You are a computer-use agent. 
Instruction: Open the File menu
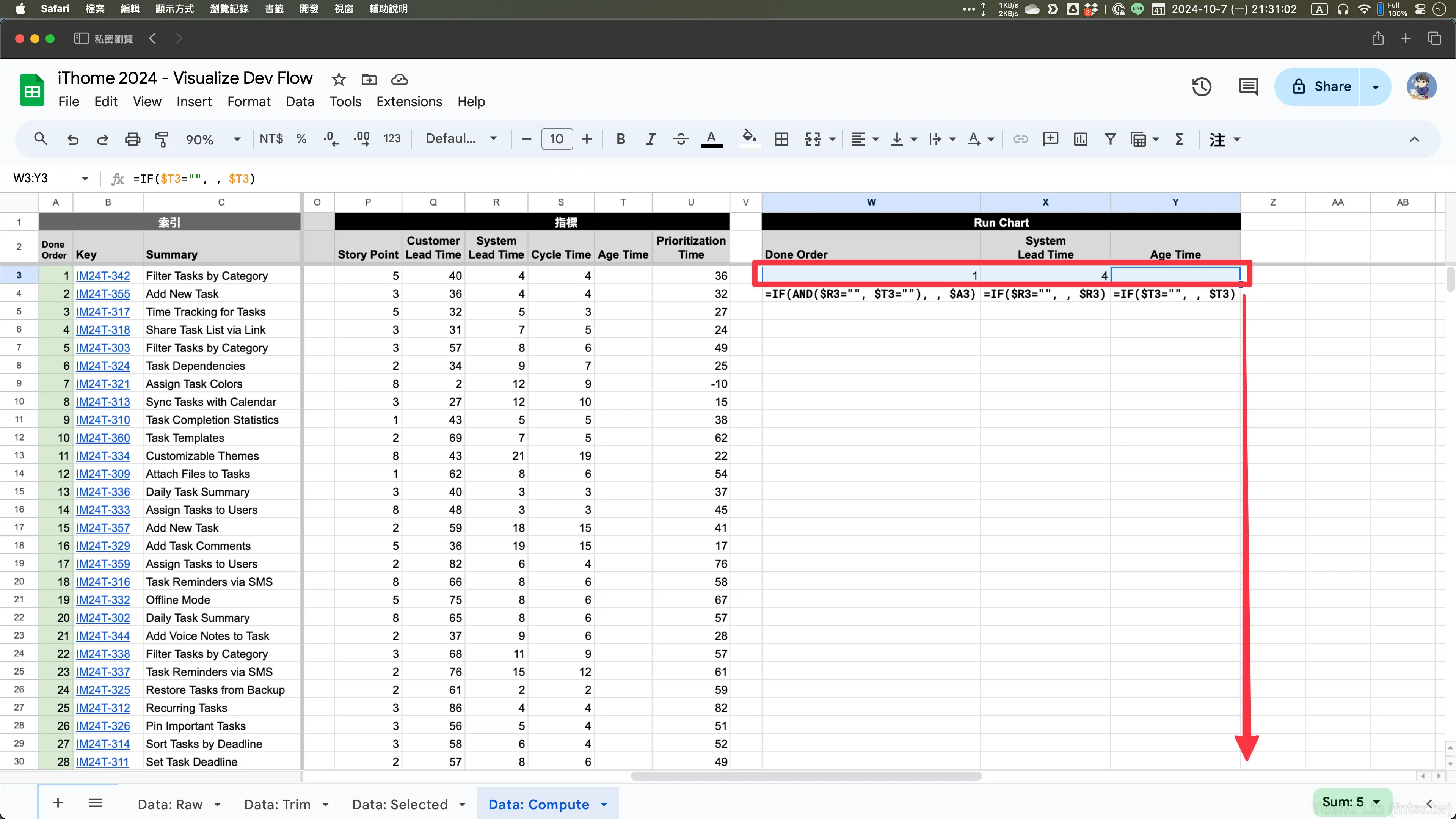point(68,102)
